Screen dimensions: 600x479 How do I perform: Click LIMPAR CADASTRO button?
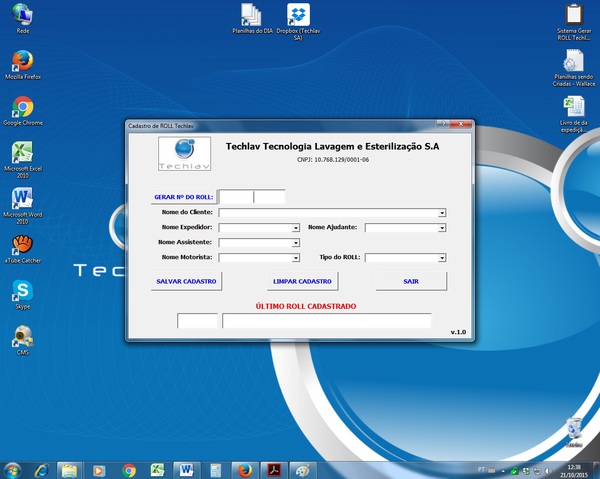click(x=302, y=281)
